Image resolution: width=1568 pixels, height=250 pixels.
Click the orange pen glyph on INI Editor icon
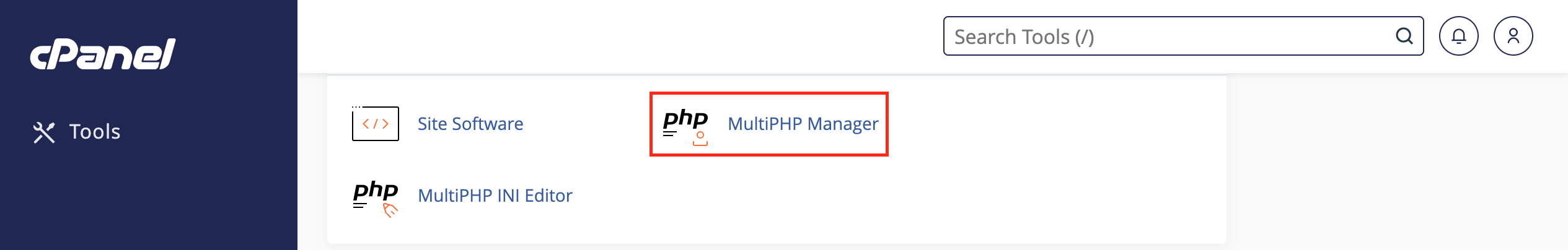tap(390, 211)
